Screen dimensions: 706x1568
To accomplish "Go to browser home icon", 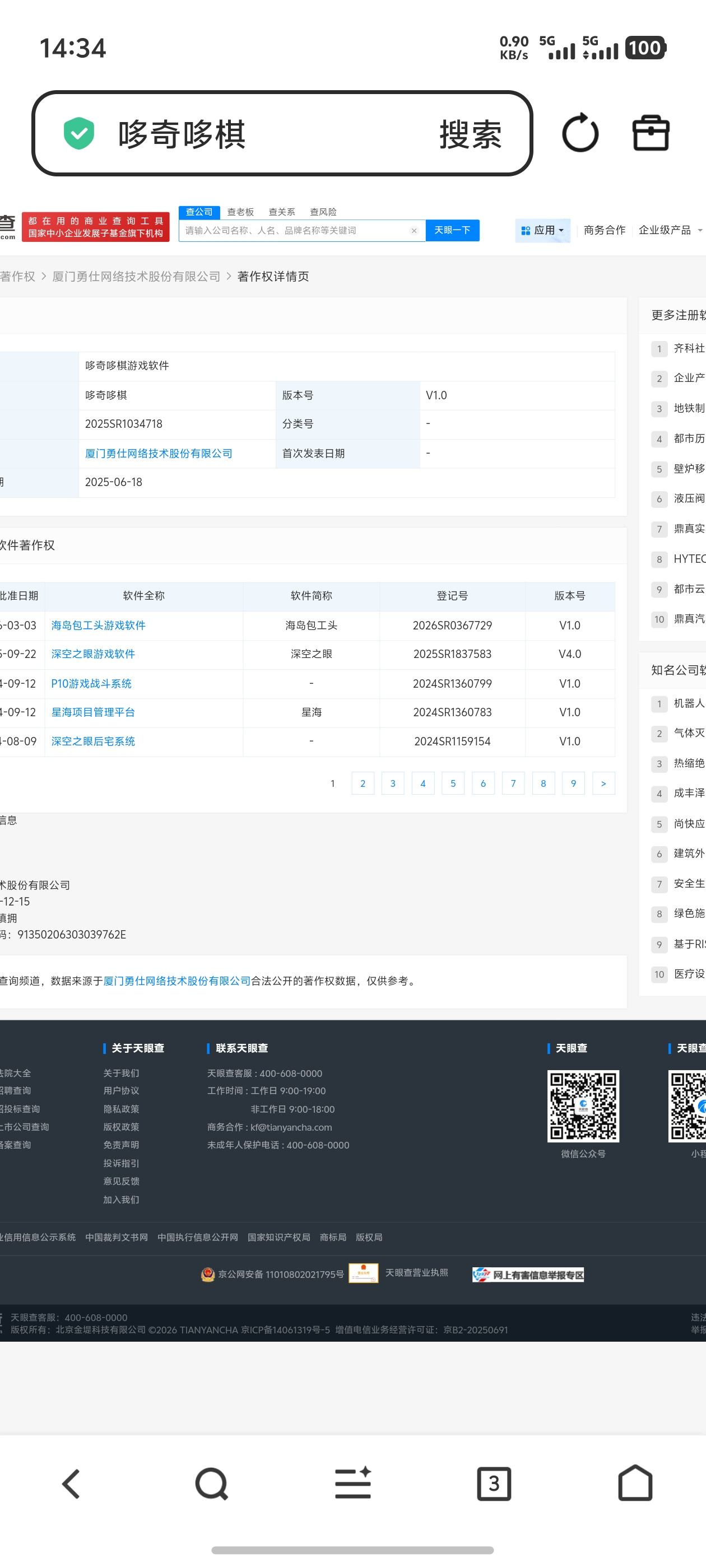I will click(x=635, y=1483).
